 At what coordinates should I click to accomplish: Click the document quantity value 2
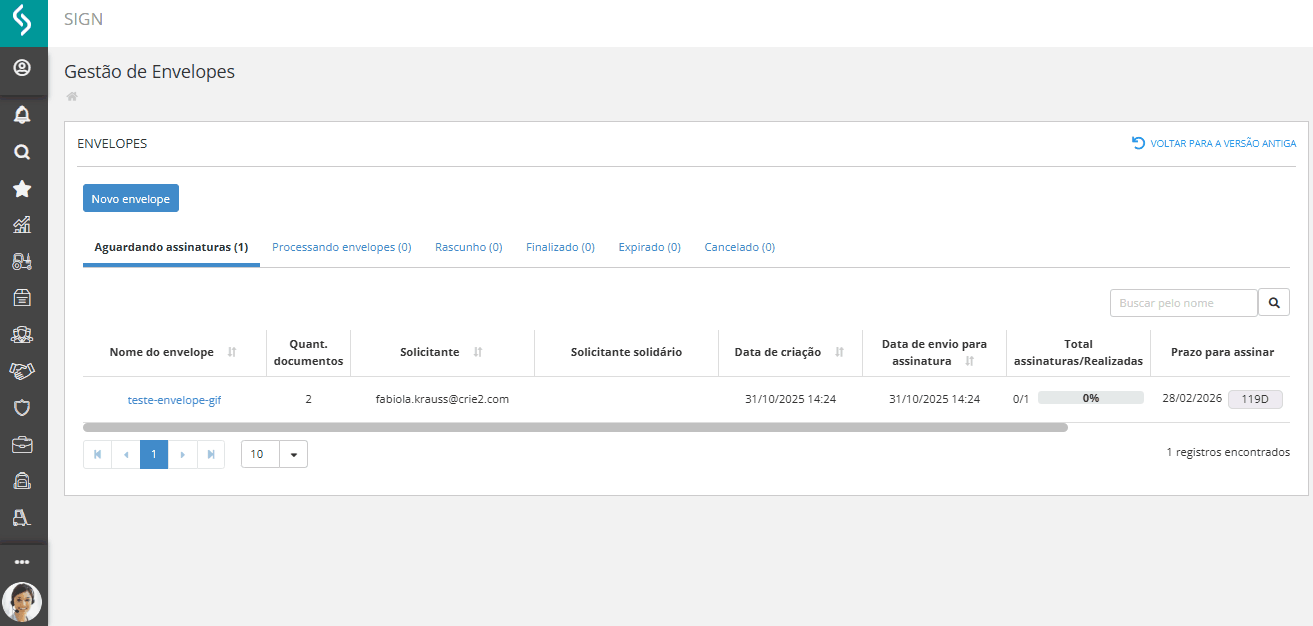(x=308, y=399)
